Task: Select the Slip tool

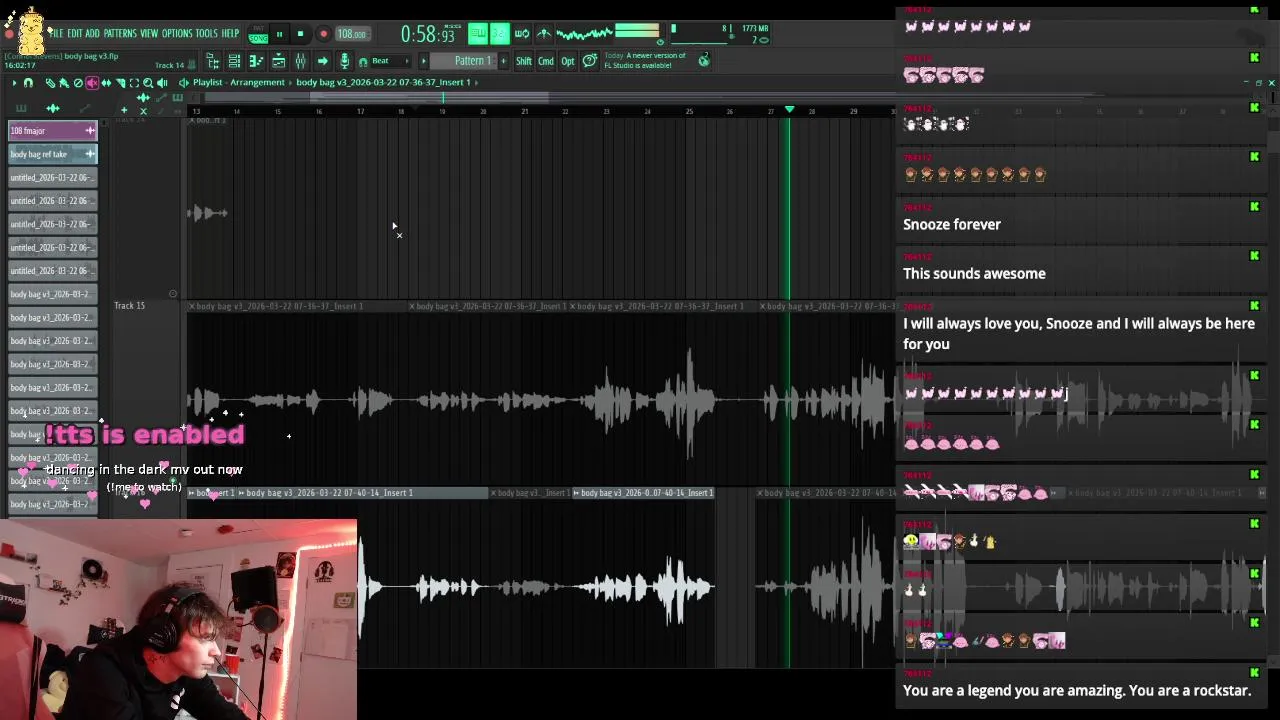Action: 106,83
